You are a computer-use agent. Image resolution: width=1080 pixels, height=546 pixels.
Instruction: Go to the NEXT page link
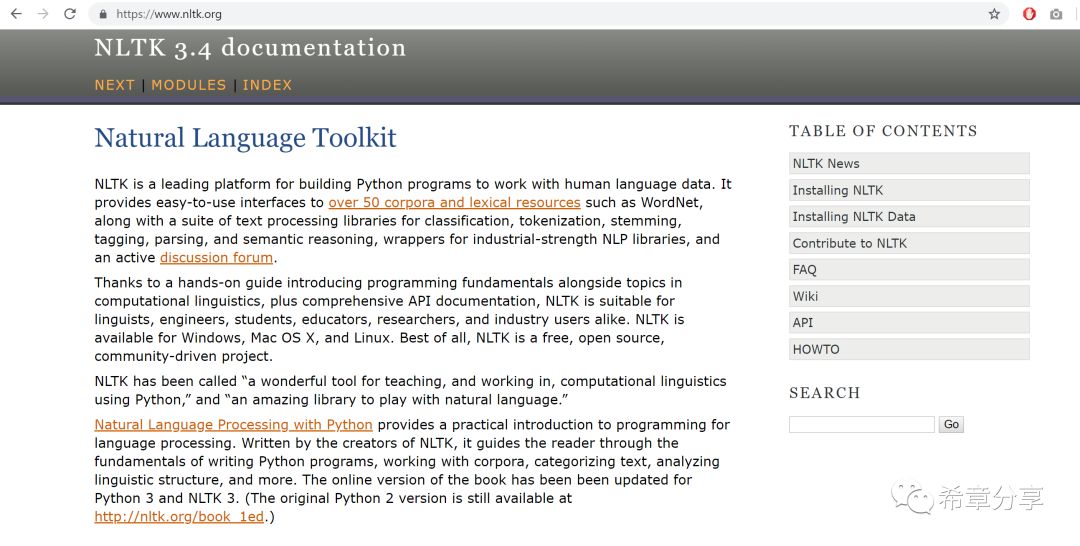(x=114, y=85)
